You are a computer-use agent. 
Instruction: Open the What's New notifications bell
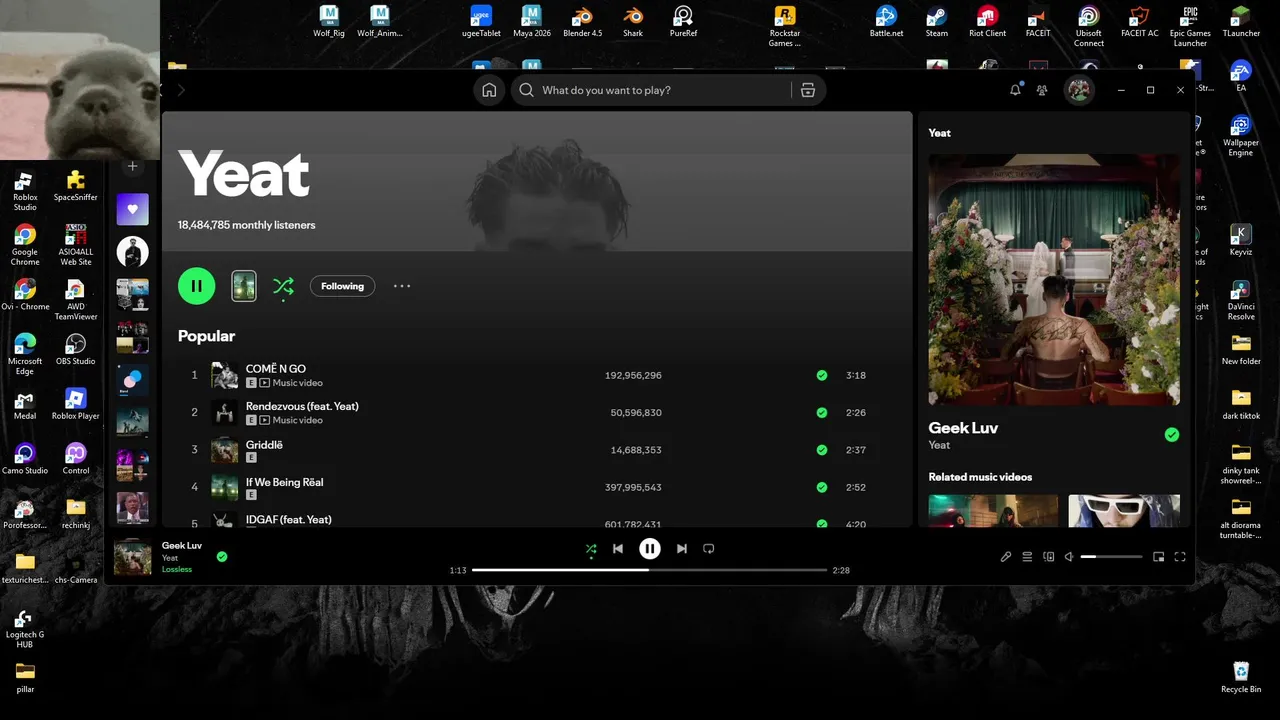click(x=1015, y=90)
